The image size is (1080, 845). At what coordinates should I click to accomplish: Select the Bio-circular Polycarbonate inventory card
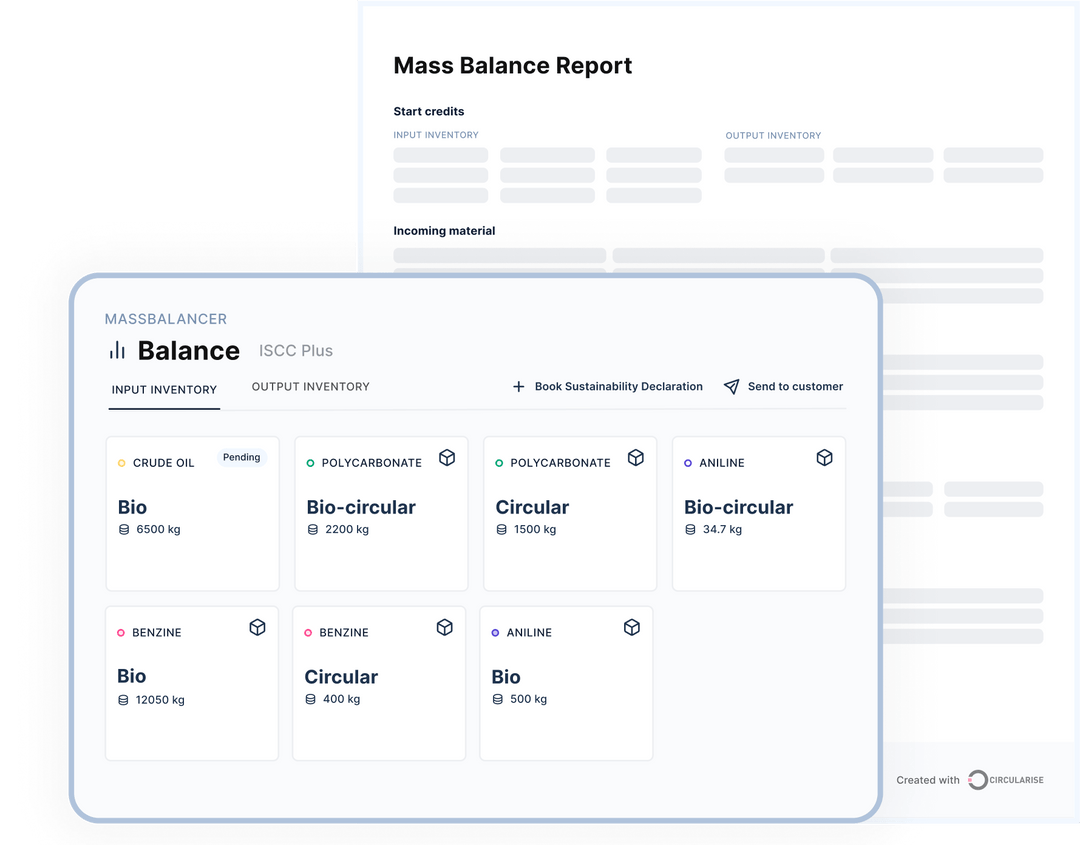point(381,513)
